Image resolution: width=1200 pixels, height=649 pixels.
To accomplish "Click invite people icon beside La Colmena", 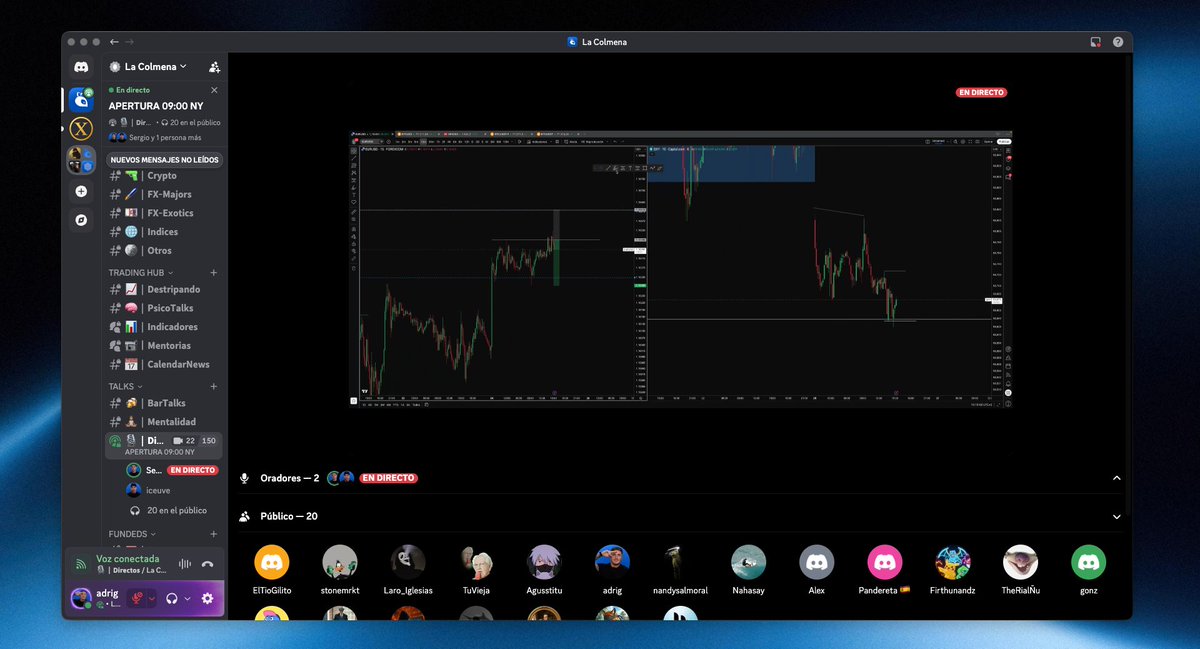I will click(214, 67).
